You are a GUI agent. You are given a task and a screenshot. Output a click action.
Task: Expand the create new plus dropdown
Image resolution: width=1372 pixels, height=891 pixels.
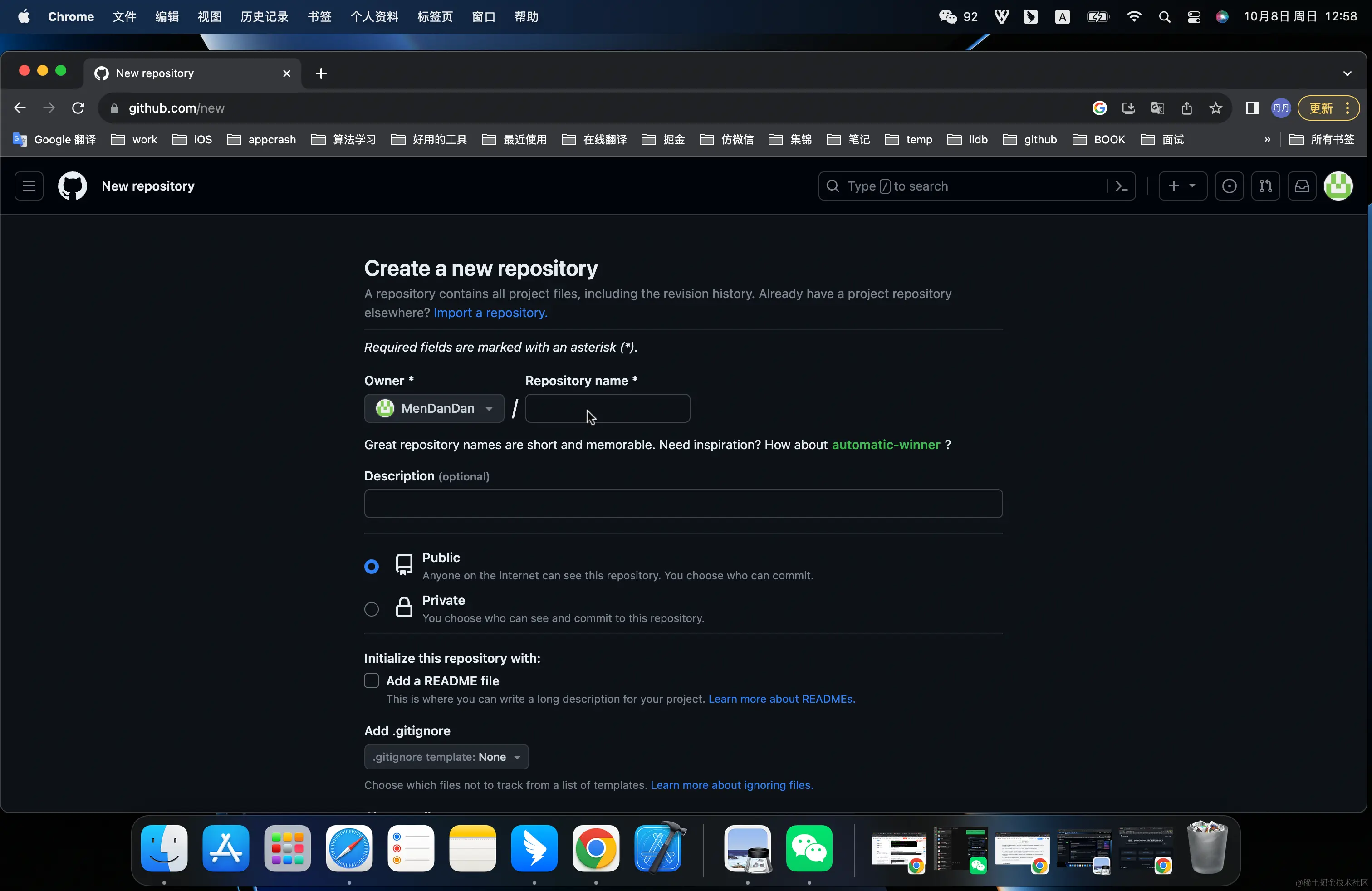1182,186
